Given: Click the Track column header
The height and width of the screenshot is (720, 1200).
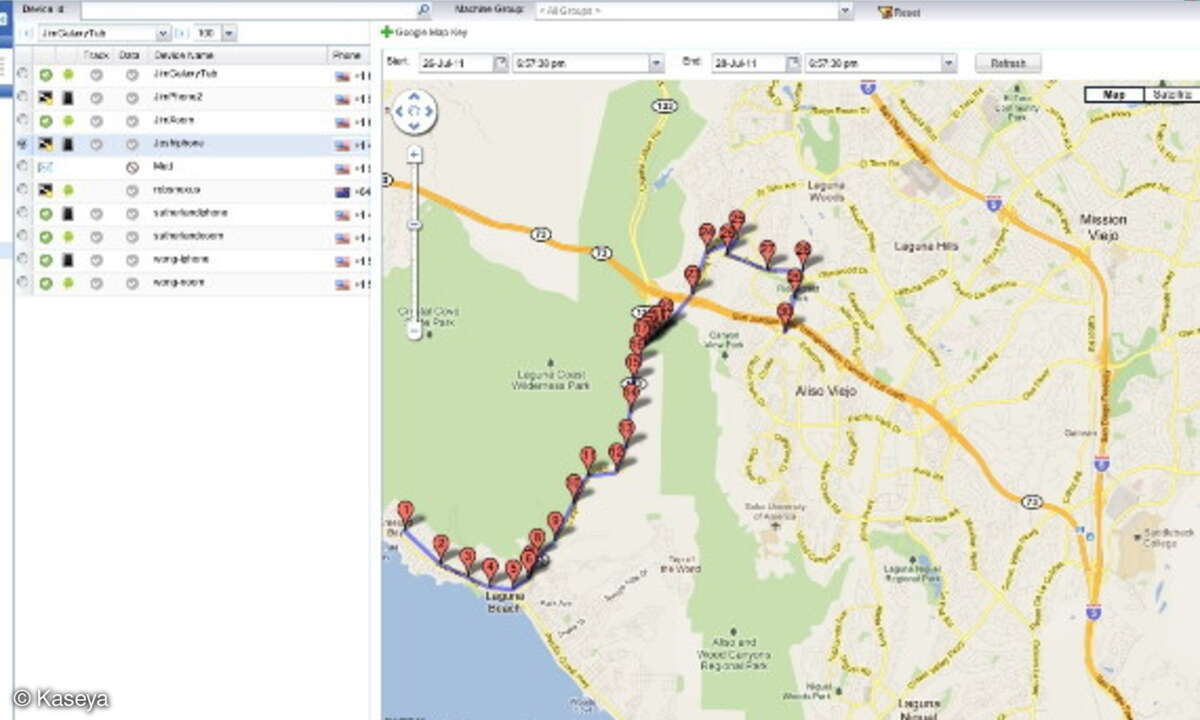Looking at the screenshot, I should pyautogui.click(x=96, y=55).
